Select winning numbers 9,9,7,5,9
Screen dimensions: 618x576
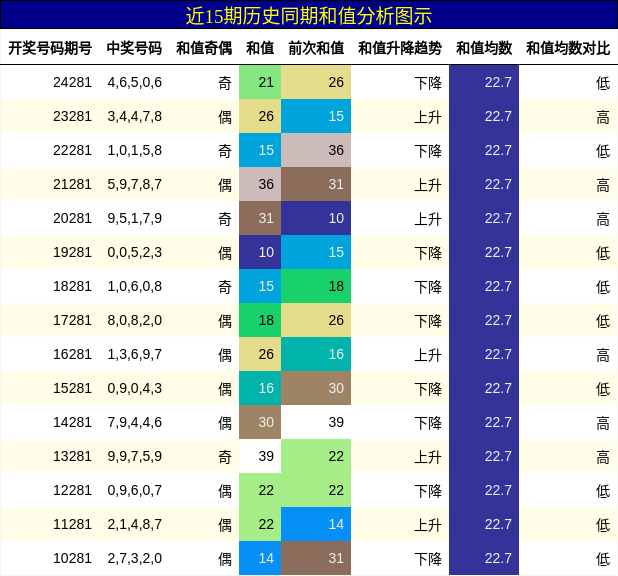[134, 456]
